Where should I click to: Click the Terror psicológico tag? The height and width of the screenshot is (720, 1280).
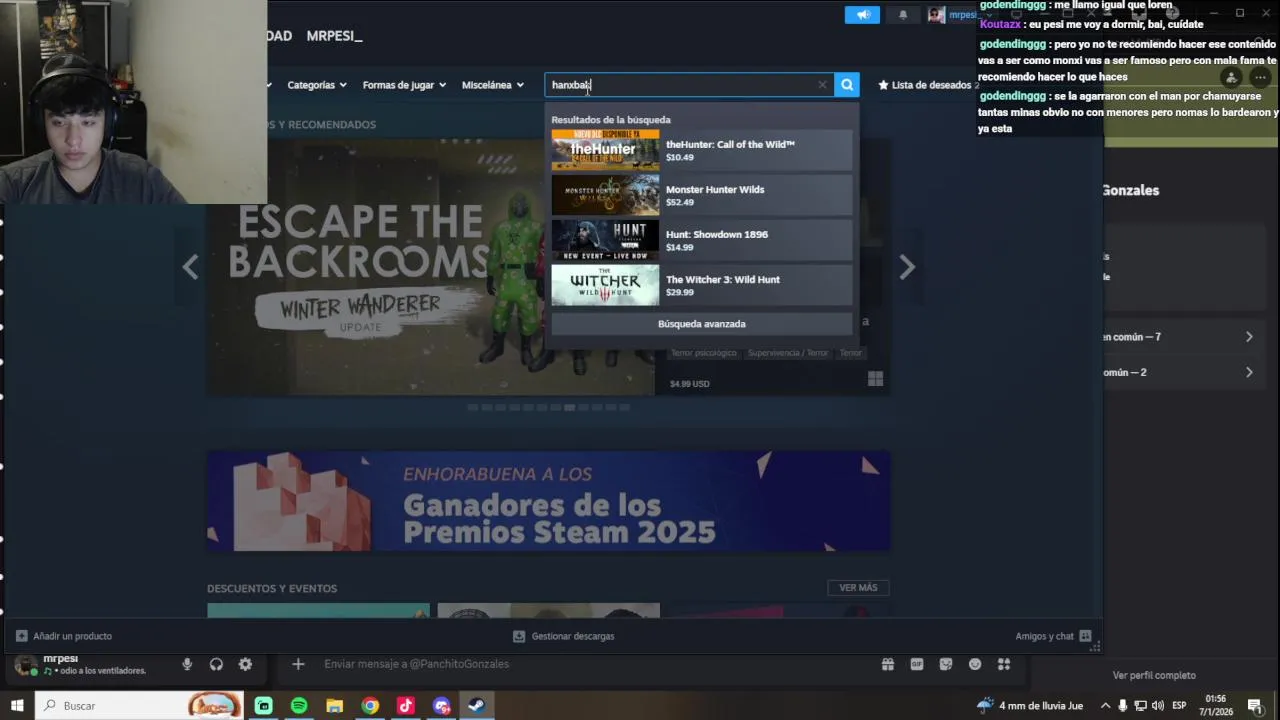click(x=704, y=353)
